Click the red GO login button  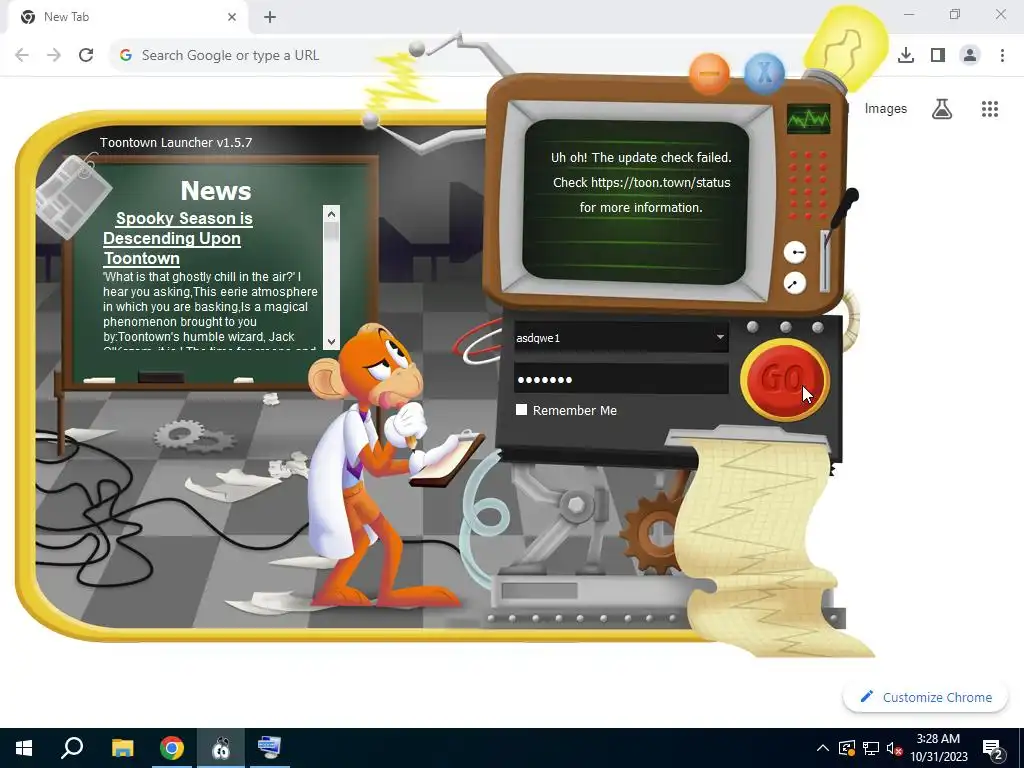[784, 379]
